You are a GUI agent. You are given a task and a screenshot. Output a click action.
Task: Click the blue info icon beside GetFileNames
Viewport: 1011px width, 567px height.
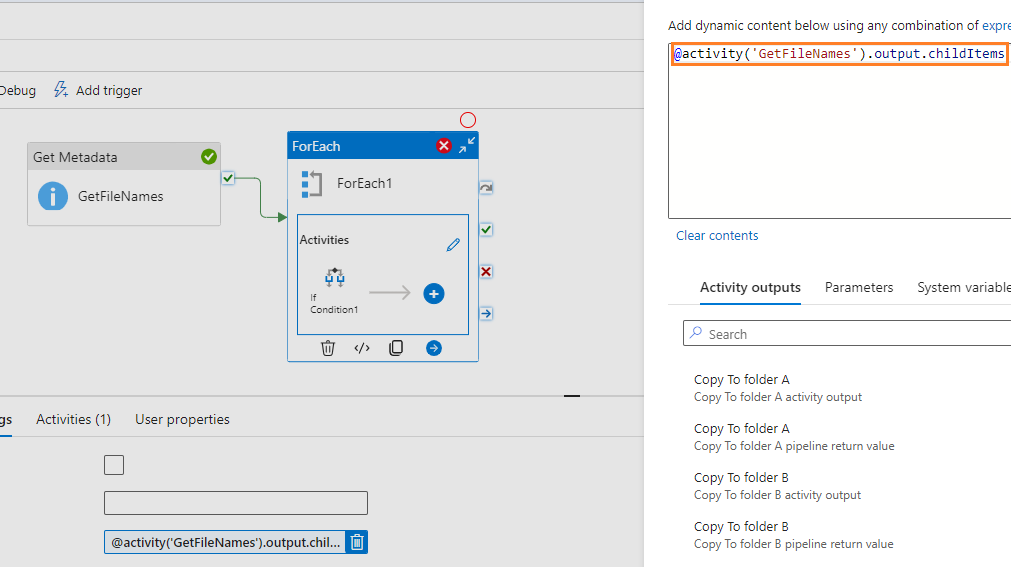53,196
